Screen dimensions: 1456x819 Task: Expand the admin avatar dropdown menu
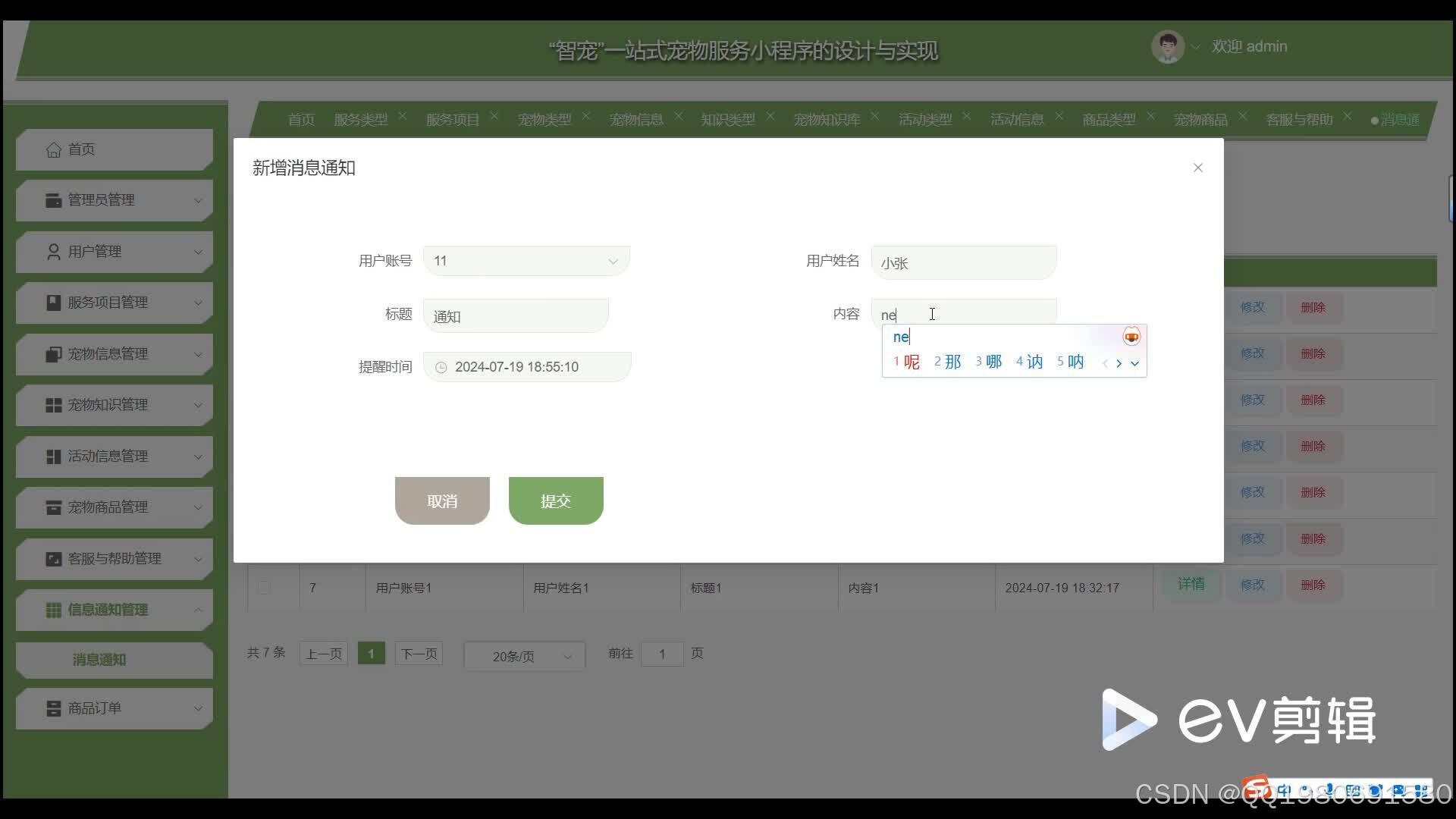coord(1196,46)
